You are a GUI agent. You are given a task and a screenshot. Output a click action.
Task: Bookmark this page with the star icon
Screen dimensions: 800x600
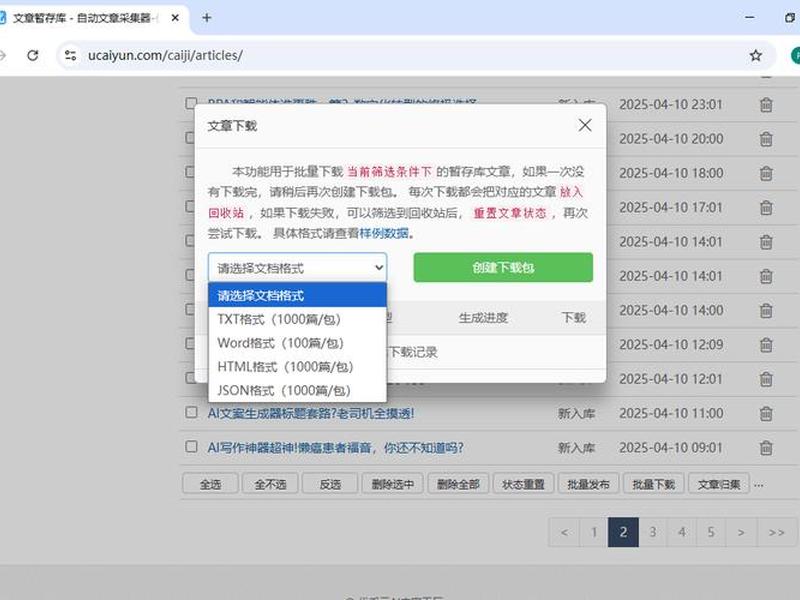756,55
